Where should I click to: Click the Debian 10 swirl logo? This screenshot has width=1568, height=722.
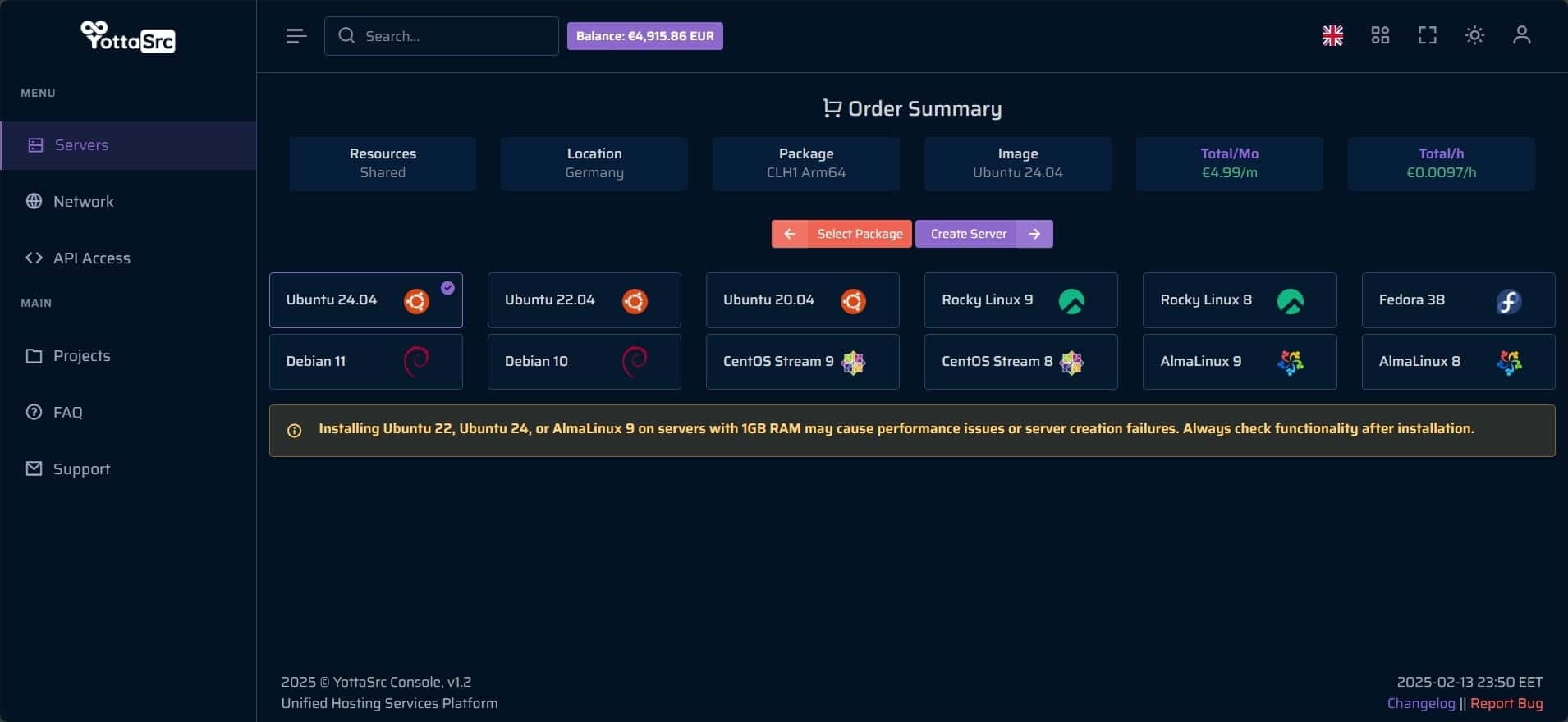click(635, 361)
